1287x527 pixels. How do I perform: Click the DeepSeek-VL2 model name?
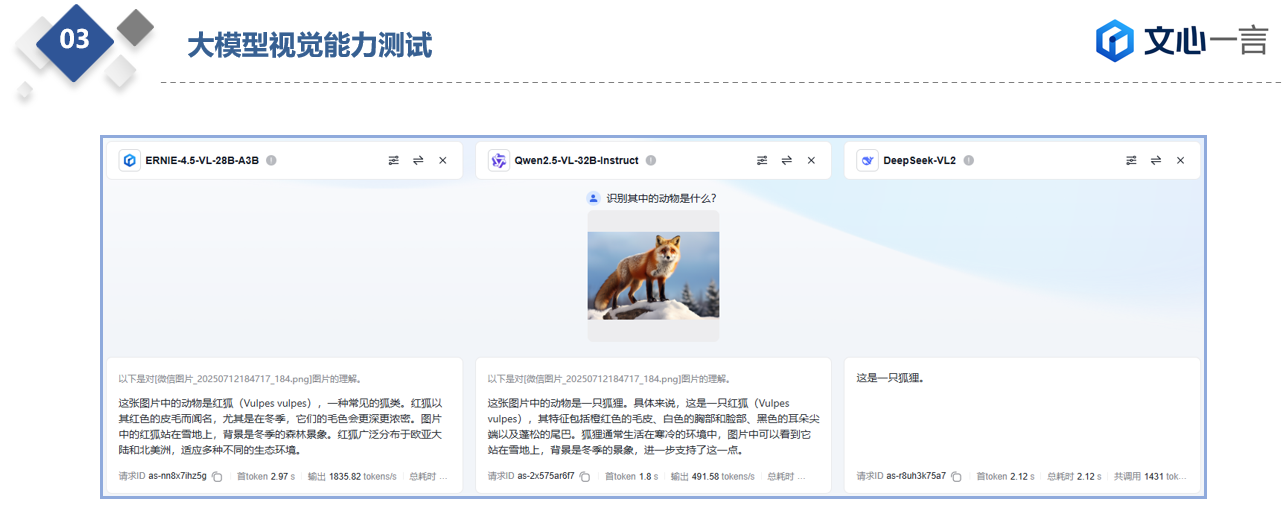tap(919, 160)
